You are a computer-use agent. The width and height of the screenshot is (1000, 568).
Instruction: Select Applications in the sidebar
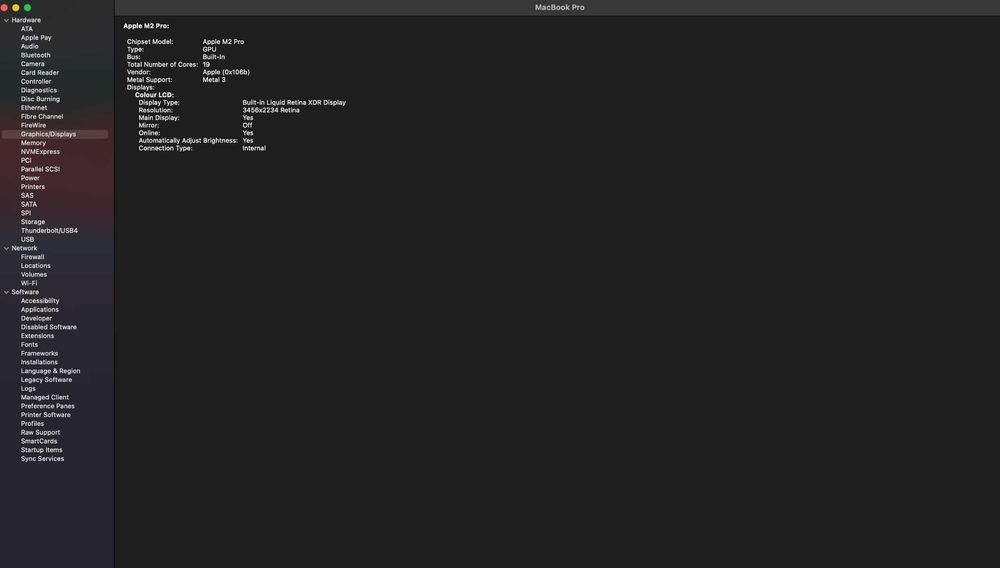40,310
